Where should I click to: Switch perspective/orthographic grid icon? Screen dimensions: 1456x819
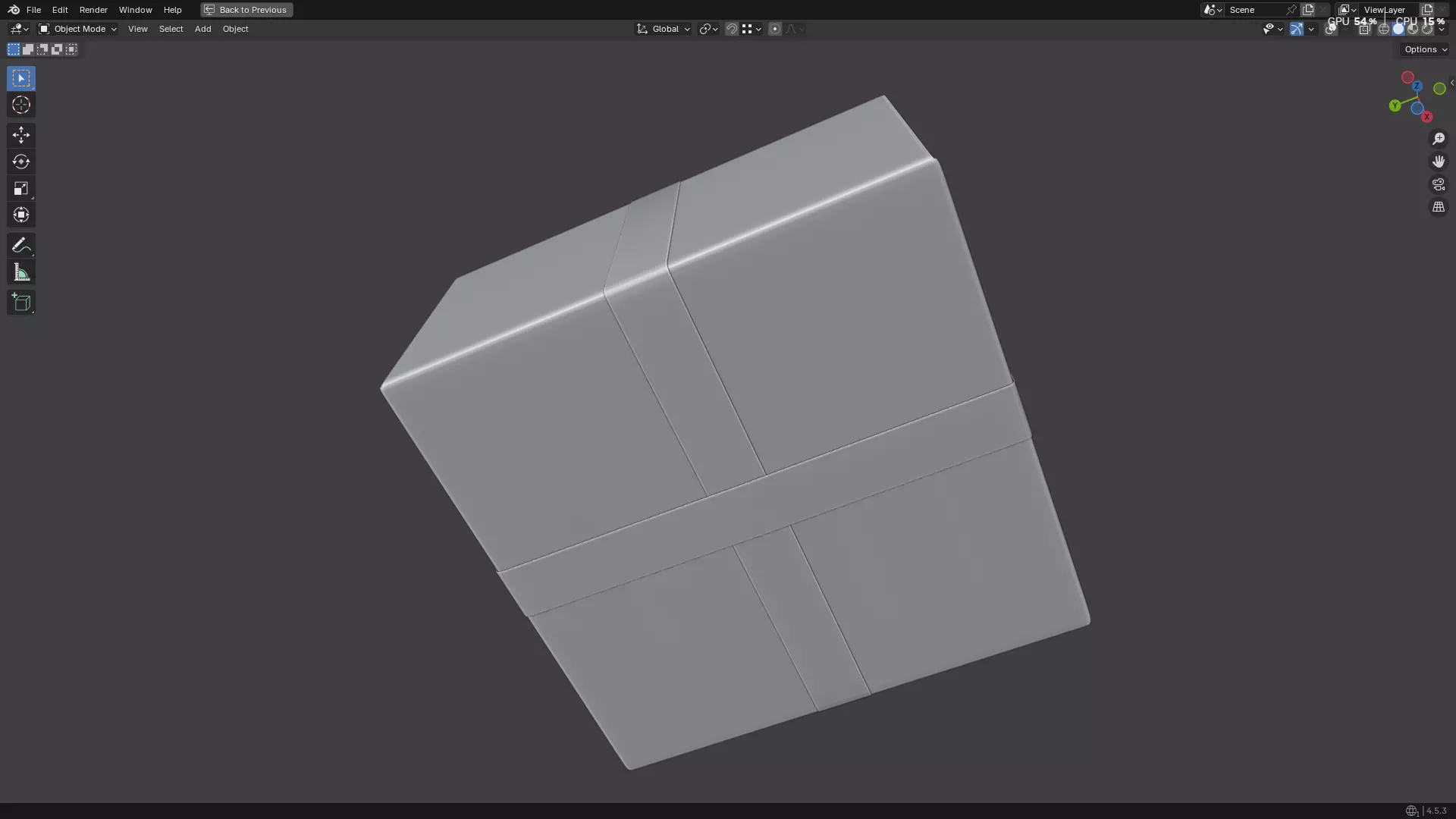click(1438, 207)
